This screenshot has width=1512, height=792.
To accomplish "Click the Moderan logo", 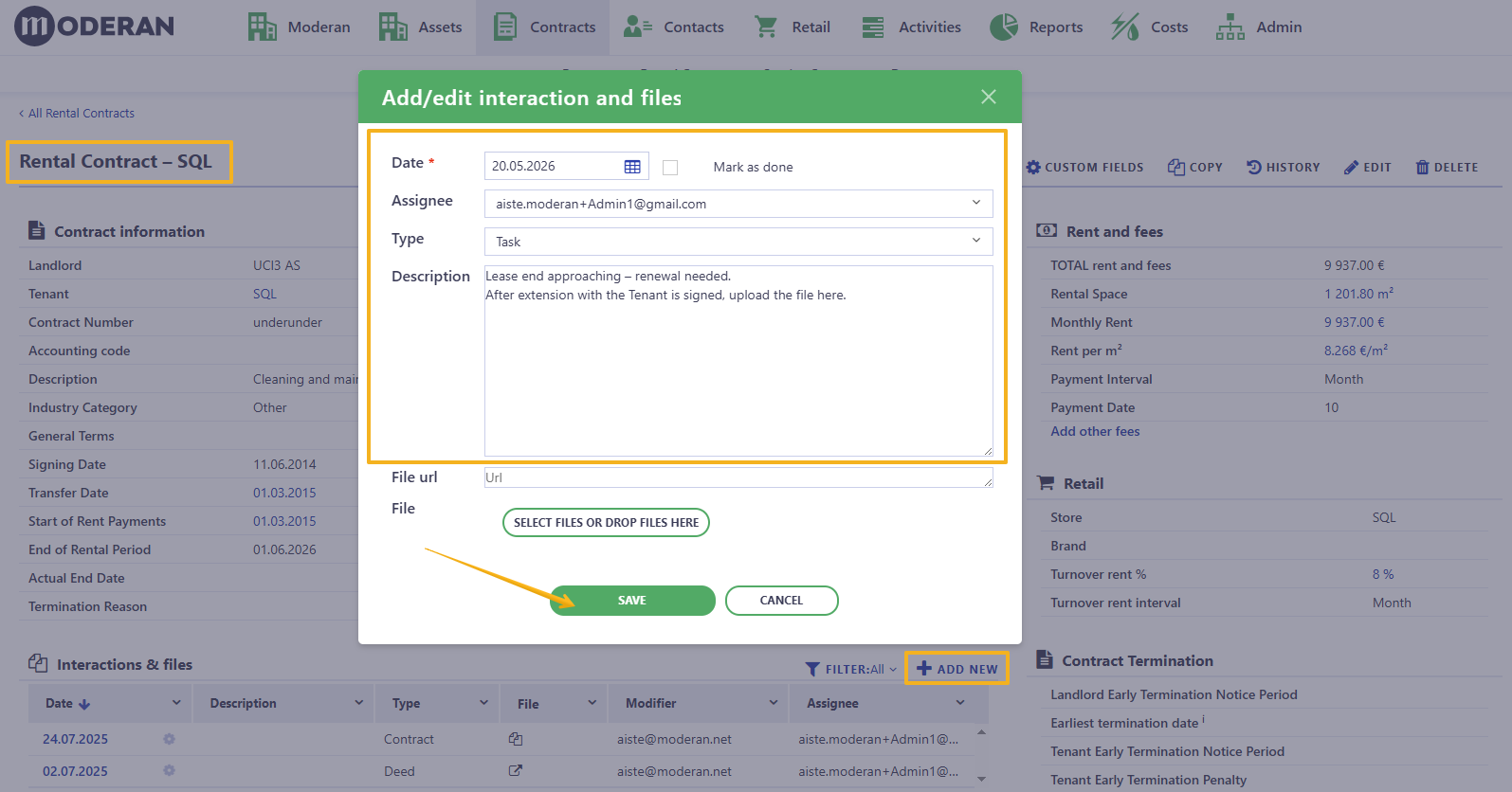I will click(x=94, y=27).
